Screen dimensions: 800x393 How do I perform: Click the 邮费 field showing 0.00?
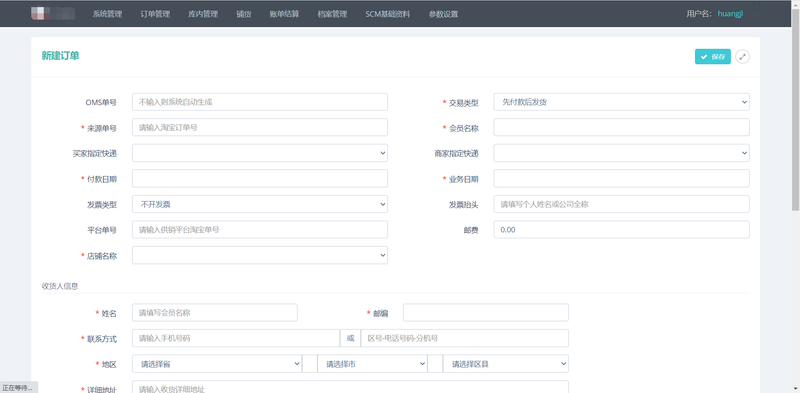click(x=621, y=230)
